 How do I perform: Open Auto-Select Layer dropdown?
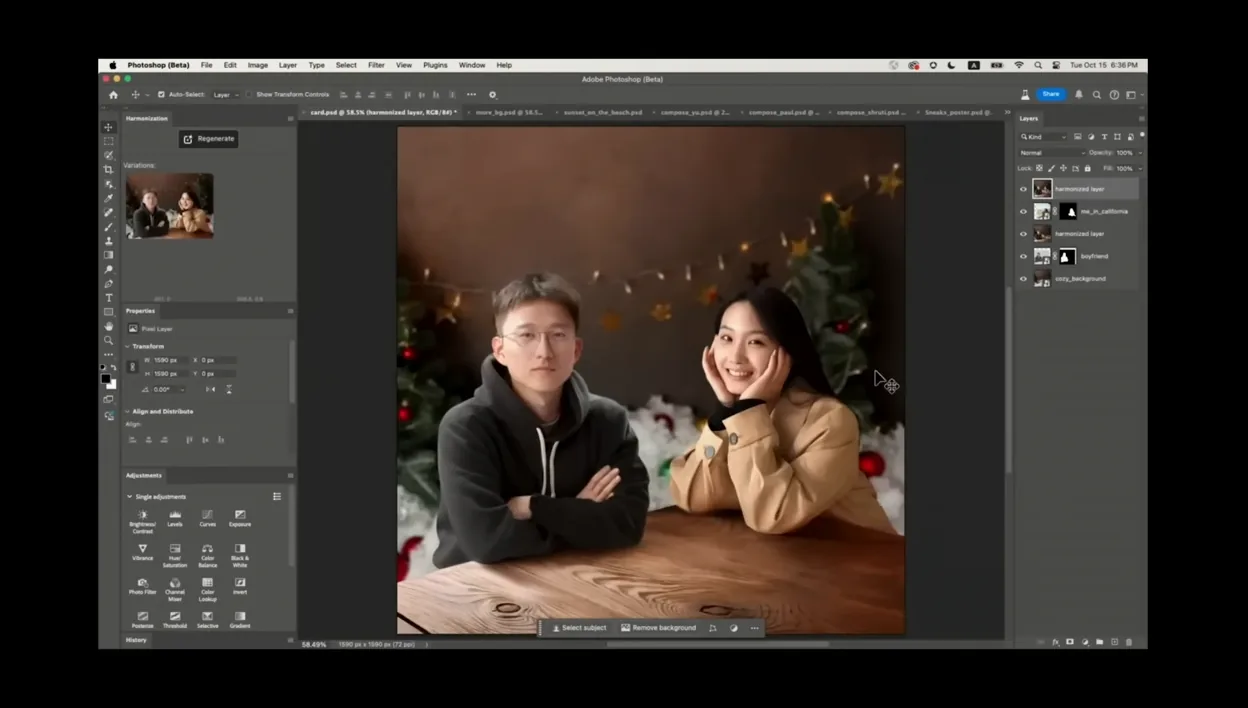tap(225, 95)
